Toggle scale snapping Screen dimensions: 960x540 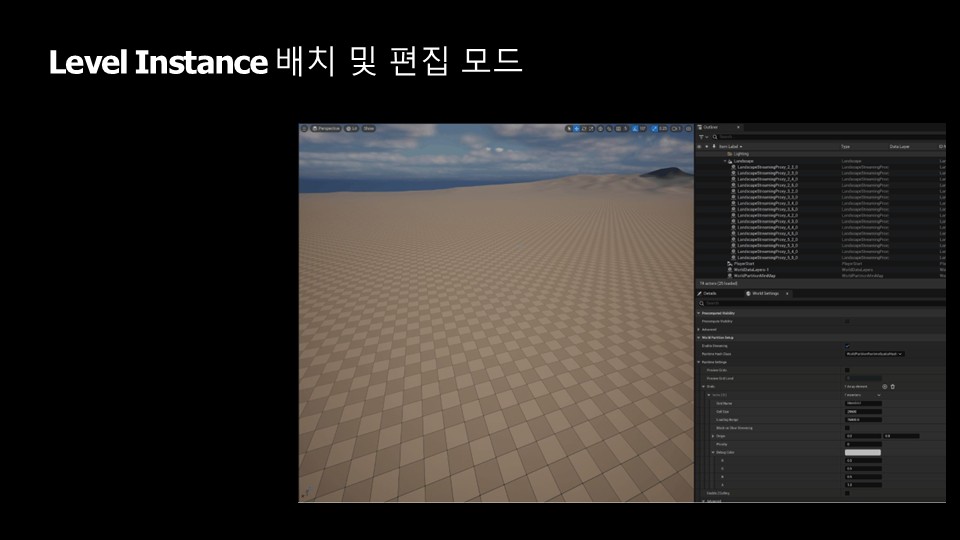point(654,129)
